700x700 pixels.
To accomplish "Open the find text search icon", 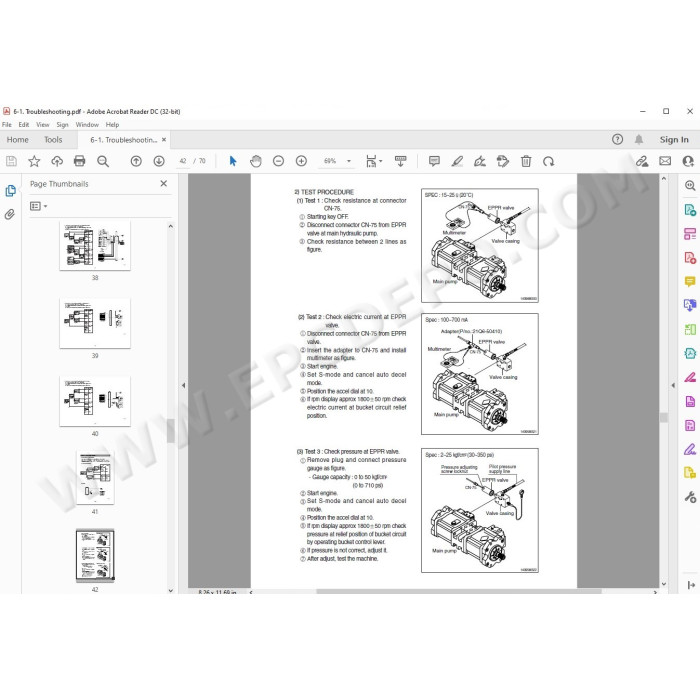I will (x=103, y=161).
